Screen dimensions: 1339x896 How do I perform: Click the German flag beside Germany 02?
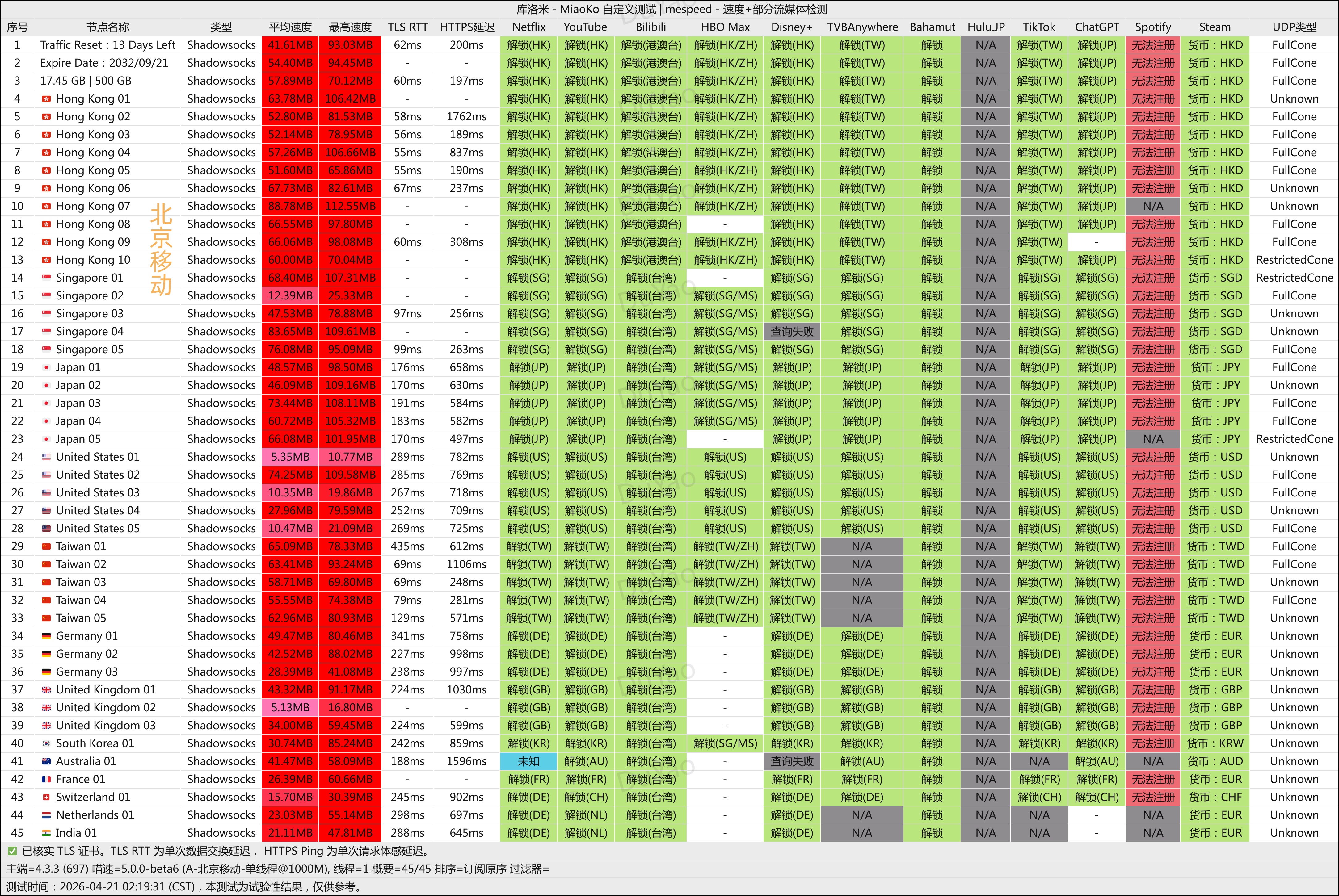tap(46, 654)
